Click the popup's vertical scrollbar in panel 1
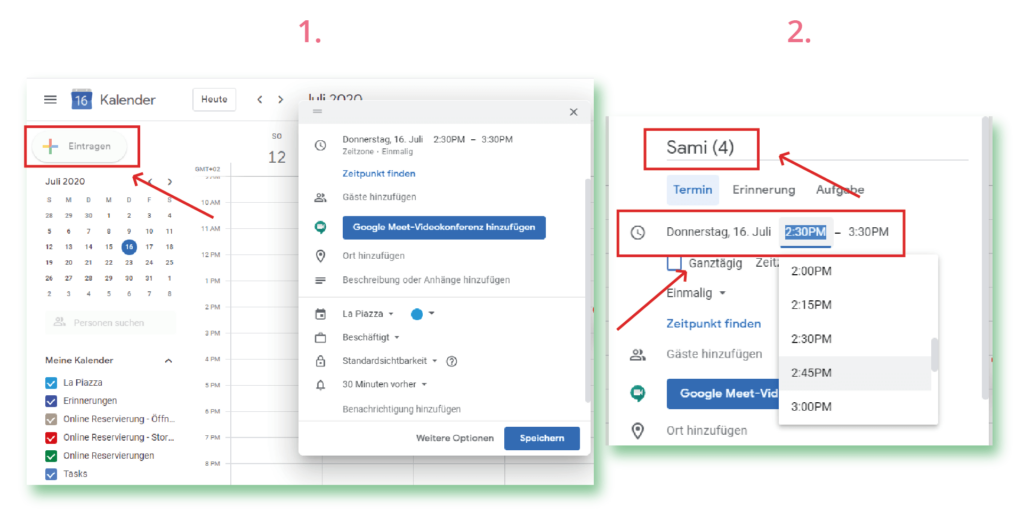Screen dimensions: 1024x510 [587, 291]
